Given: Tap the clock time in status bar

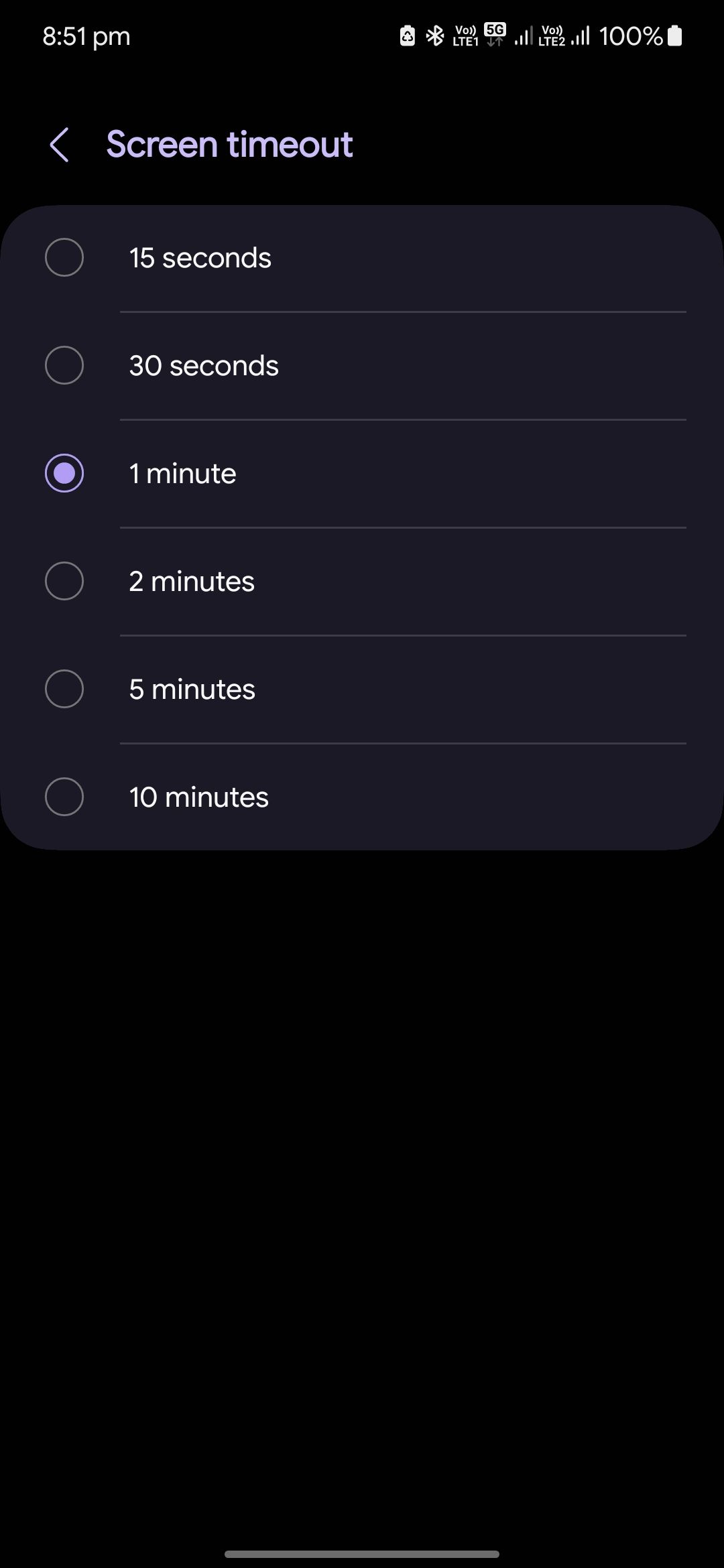Looking at the screenshot, I should (86, 36).
